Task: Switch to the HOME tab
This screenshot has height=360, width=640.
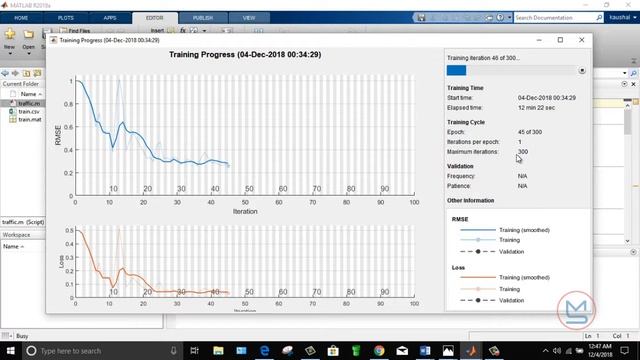Action: [x=21, y=18]
